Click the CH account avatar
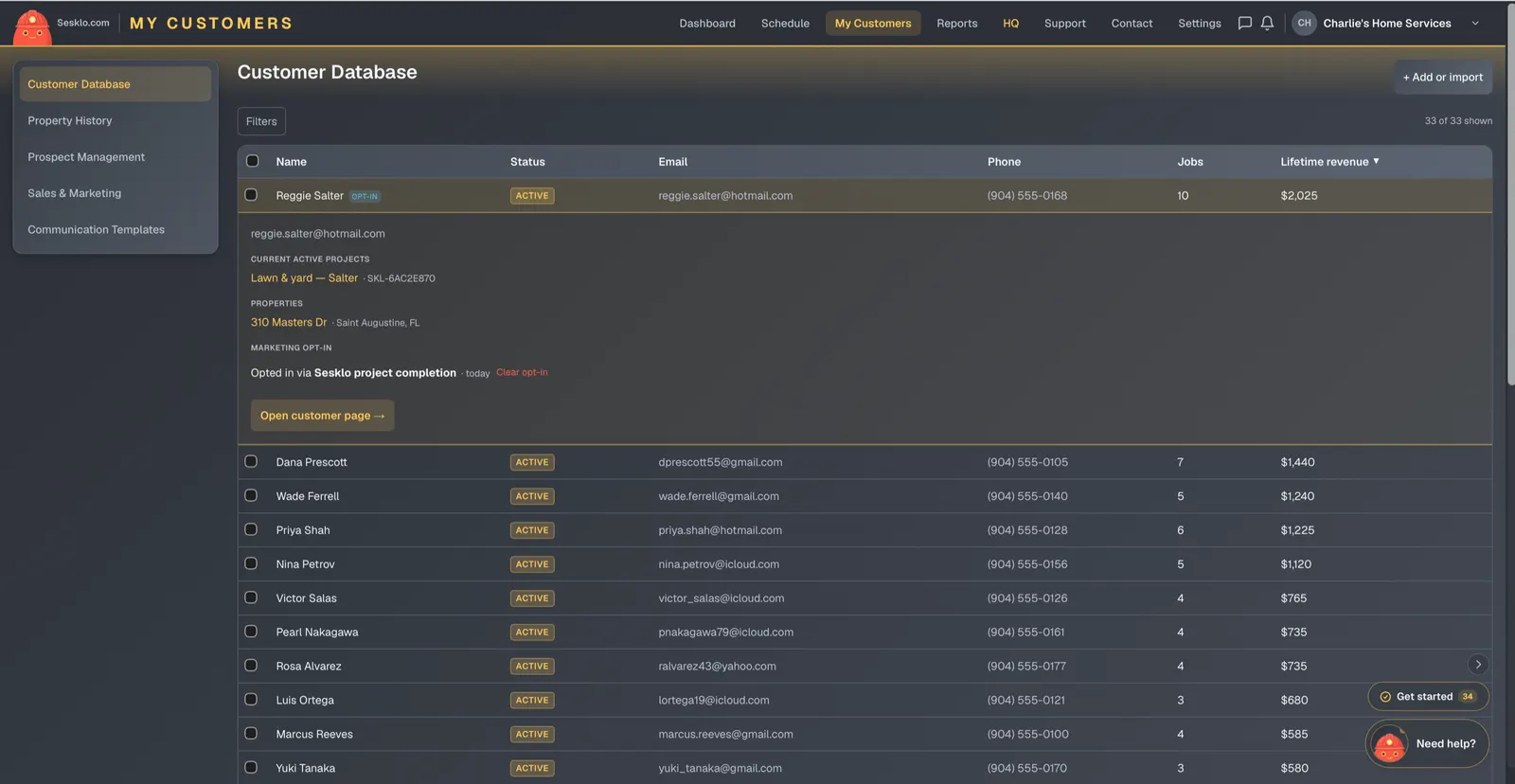The width and height of the screenshot is (1515, 784). [1304, 24]
